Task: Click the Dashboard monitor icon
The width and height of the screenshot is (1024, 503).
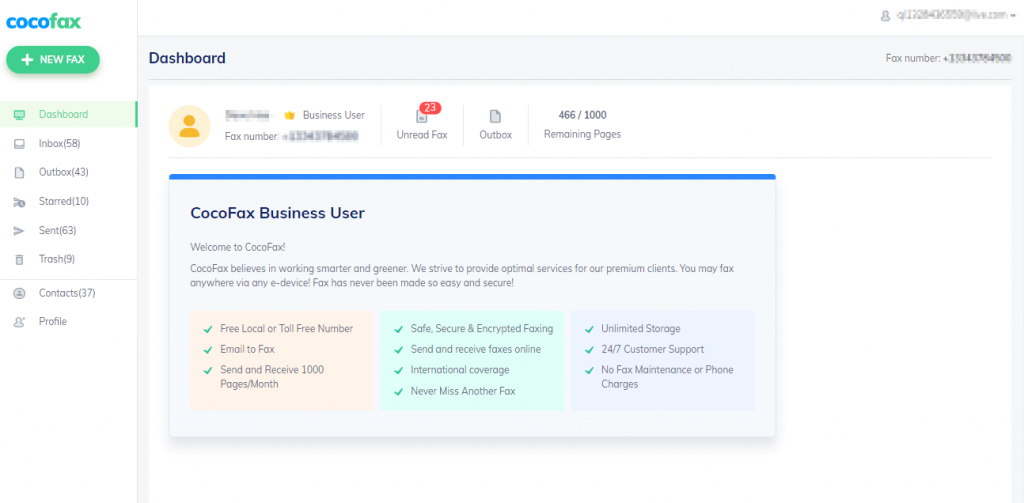Action: pyautogui.click(x=19, y=115)
